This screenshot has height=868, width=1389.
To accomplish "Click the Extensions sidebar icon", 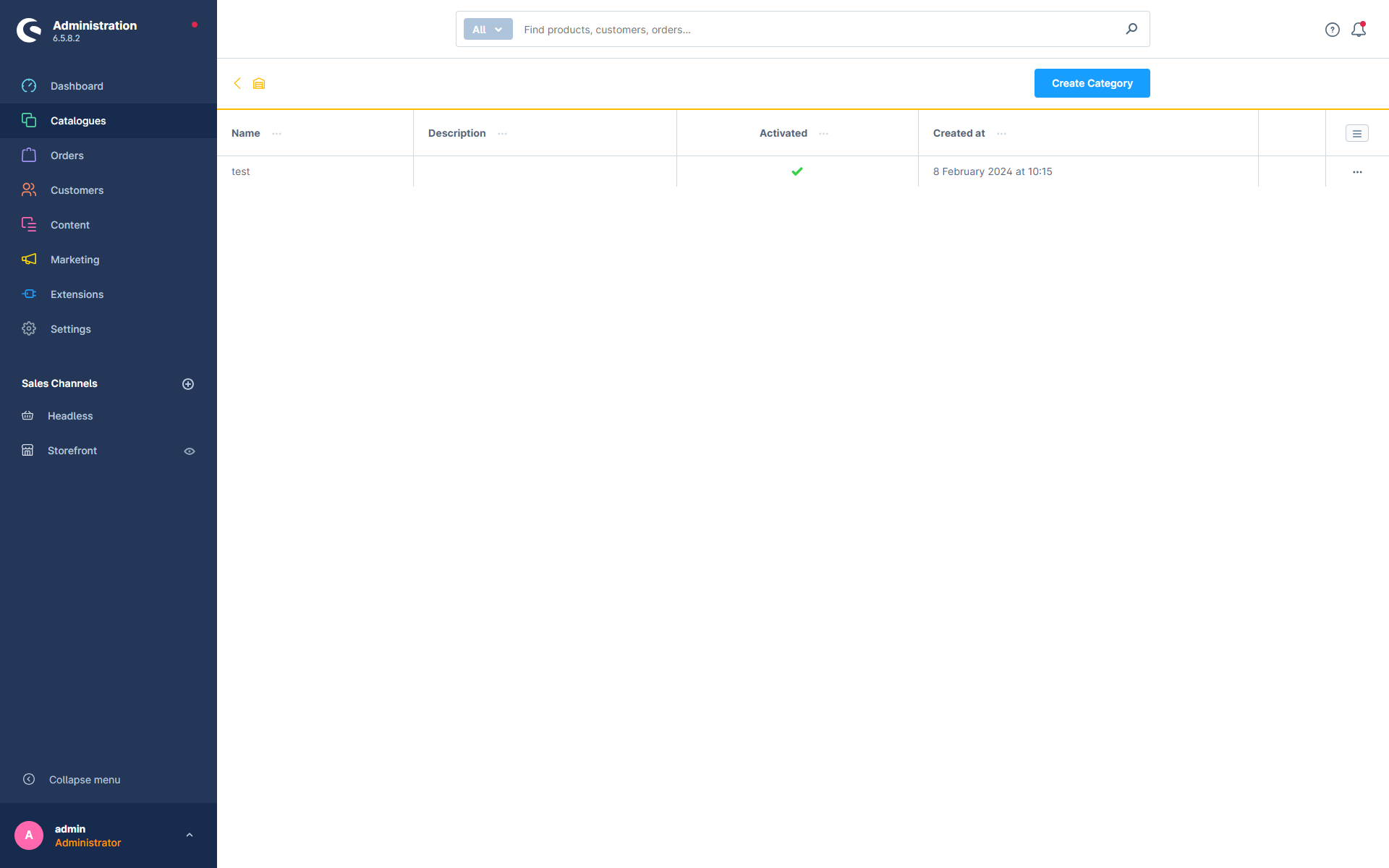I will click(28, 294).
